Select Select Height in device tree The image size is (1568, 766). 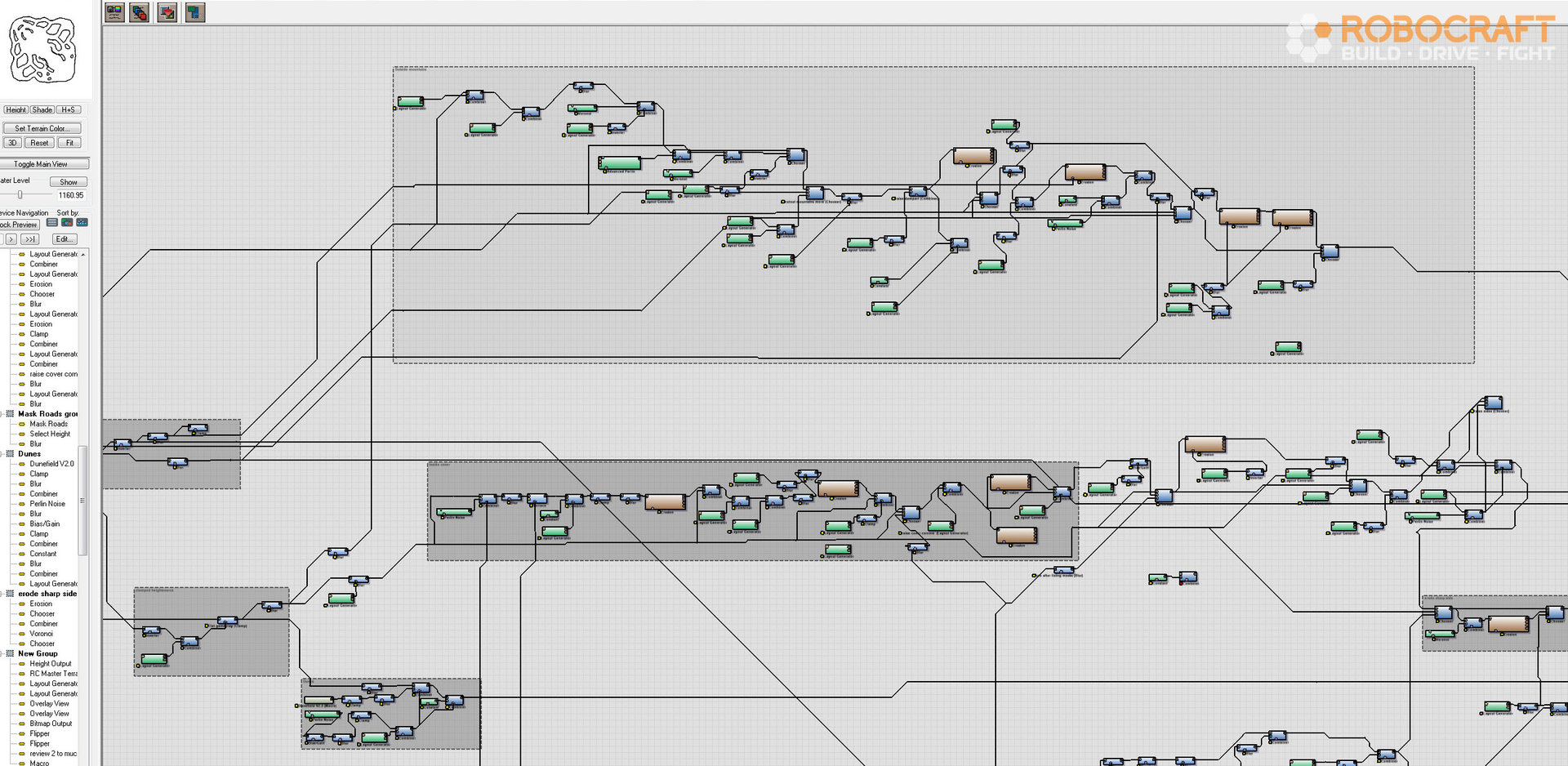pyautogui.click(x=50, y=434)
